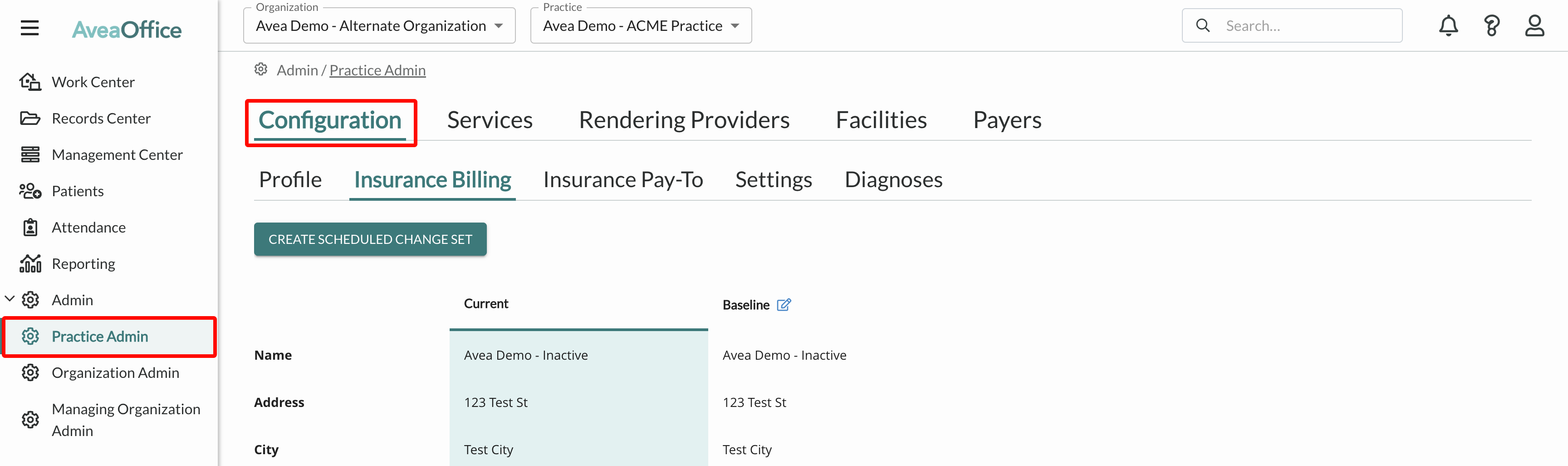Click the Patients icon in the sidebar
This screenshot has width=1568, height=466.
(30, 191)
